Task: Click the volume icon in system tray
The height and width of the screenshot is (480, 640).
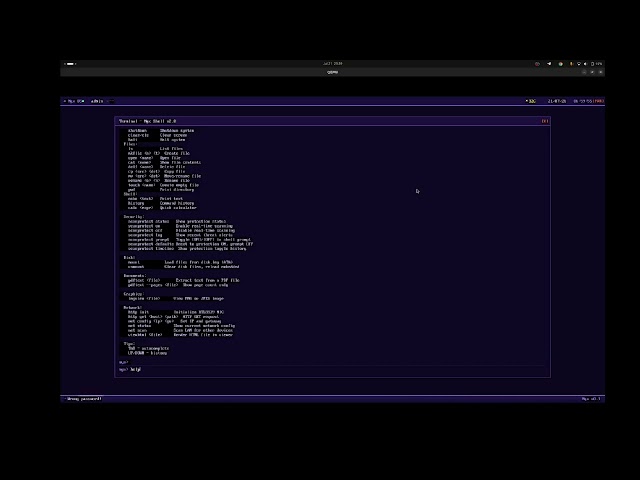Action: pos(585,64)
